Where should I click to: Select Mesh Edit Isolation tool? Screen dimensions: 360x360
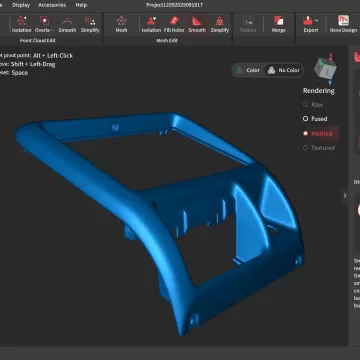click(x=151, y=24)
